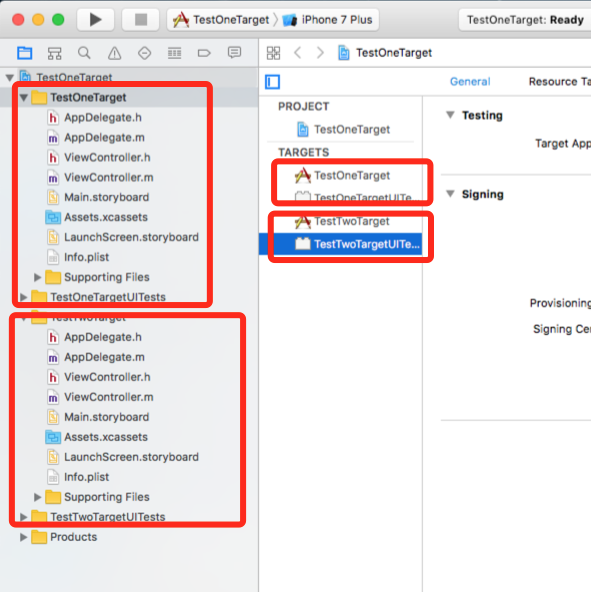Expand Supporting Files under TestOneTarget
The width and height of the screenshot is (591, 592).
point(37,278)
